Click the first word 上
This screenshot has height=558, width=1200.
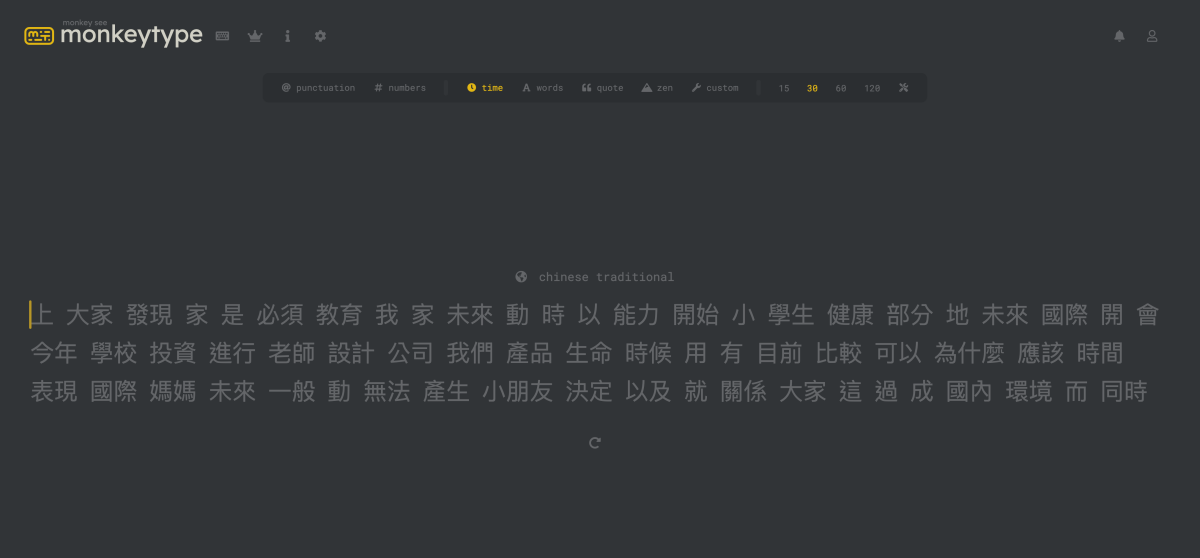click(x=42, y=315)
